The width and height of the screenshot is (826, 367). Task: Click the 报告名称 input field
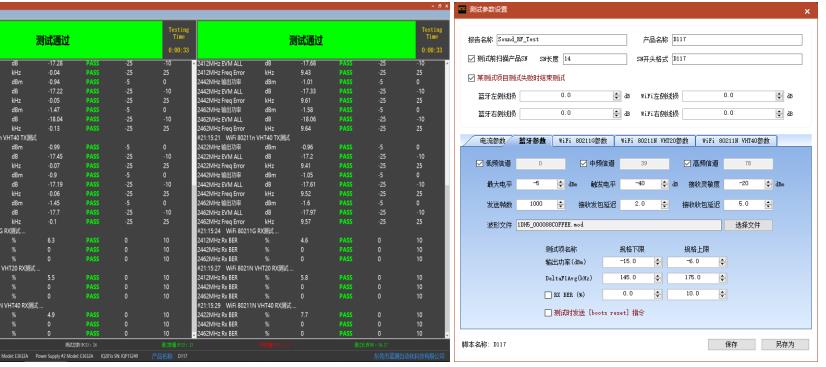click(562, 39)
